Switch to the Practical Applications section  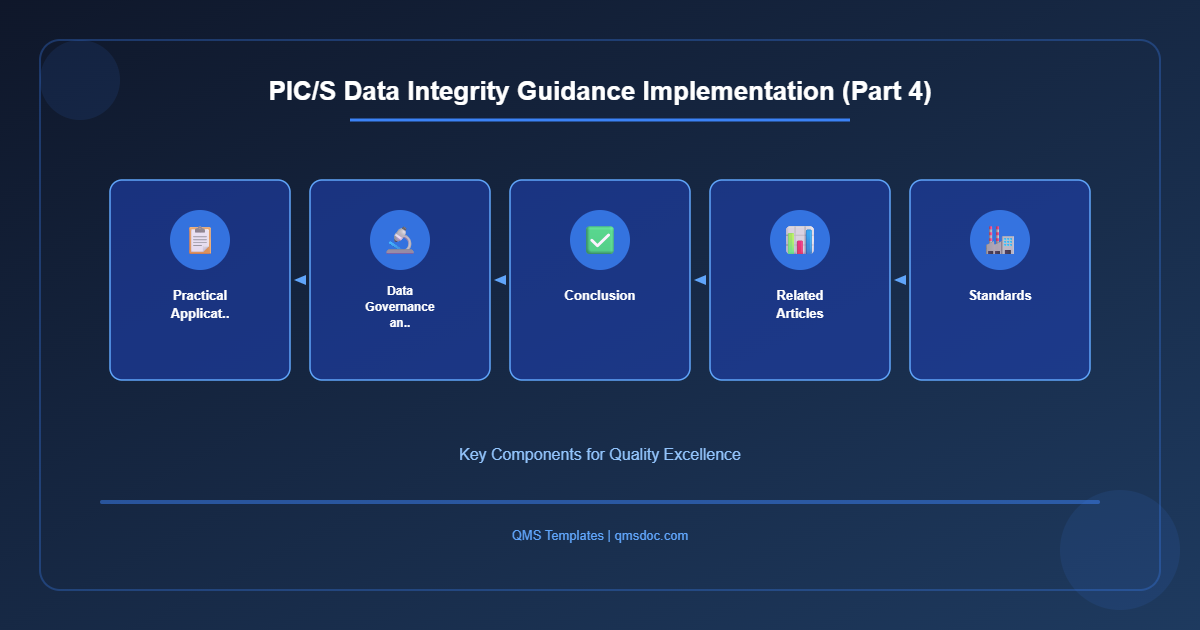coord(200,350)
